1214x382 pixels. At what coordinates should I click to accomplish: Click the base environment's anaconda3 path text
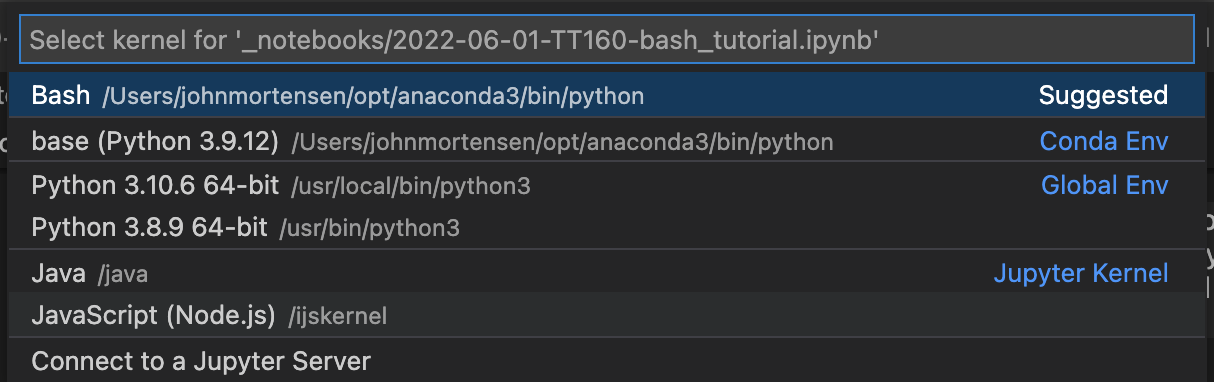(x=562, y=143)
